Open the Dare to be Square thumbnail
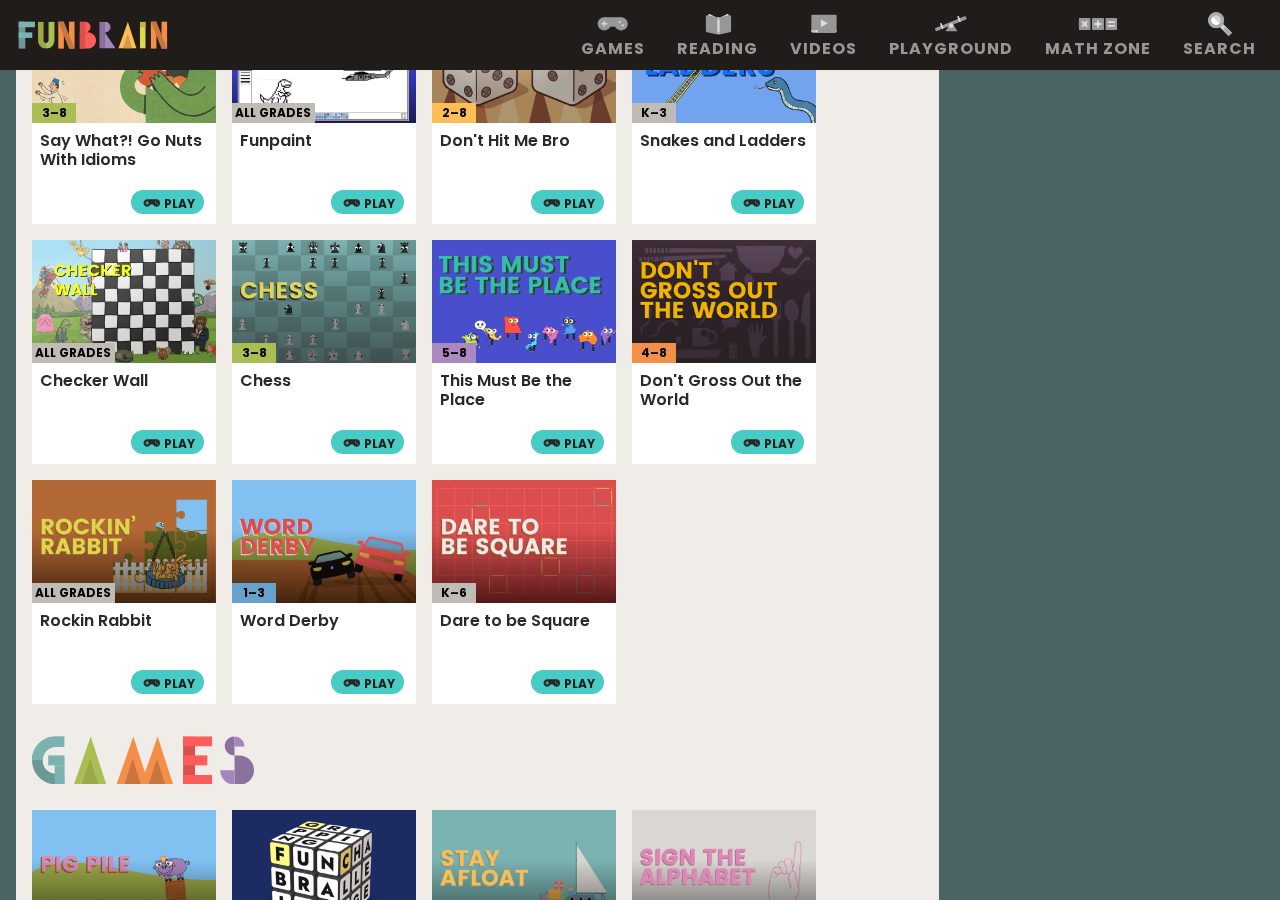This screenshot has width=1280, height=900. coord(524,541)
